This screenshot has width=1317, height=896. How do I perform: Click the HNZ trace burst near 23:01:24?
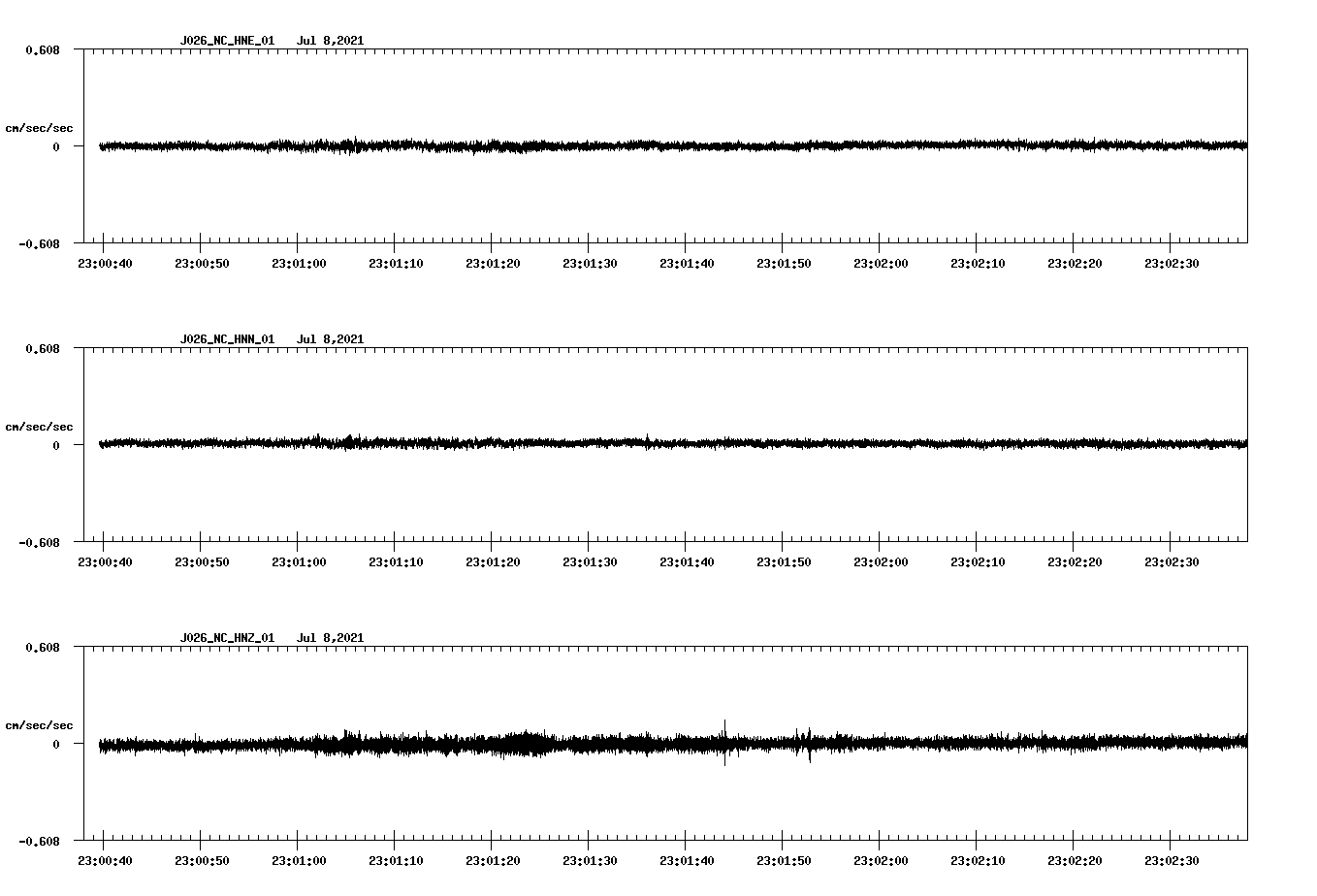point(527,744)
